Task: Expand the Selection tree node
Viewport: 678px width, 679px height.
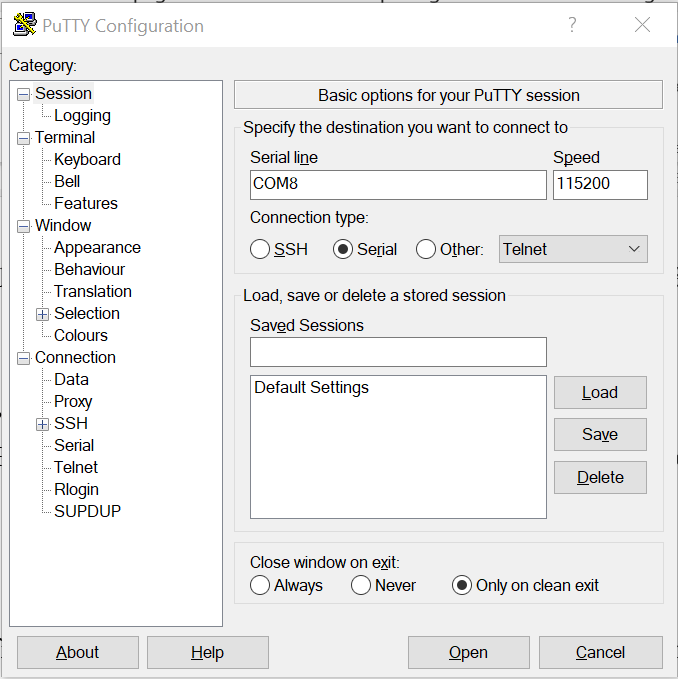Action: click(42, 314)
